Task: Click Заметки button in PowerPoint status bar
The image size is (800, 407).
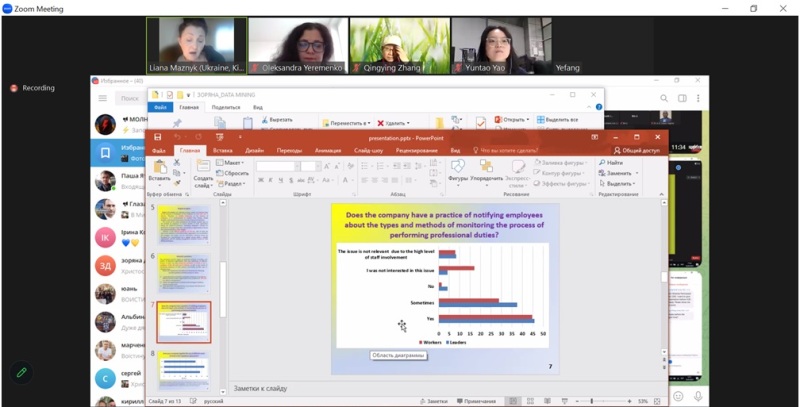Action: [435, 401]
